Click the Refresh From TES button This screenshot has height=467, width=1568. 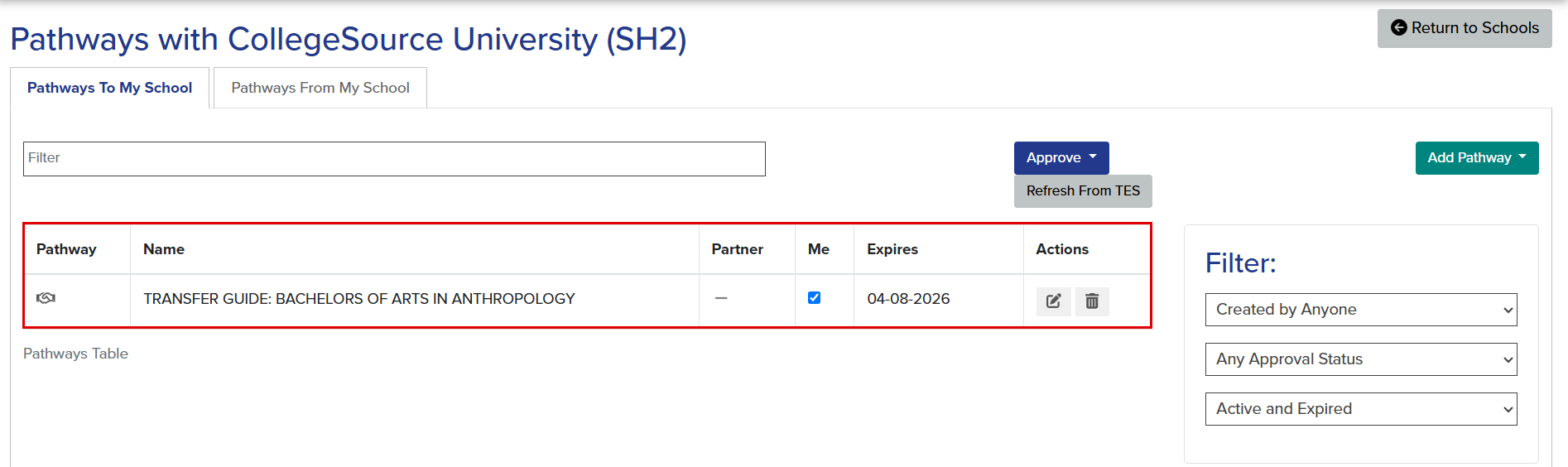pos(1083,190)
